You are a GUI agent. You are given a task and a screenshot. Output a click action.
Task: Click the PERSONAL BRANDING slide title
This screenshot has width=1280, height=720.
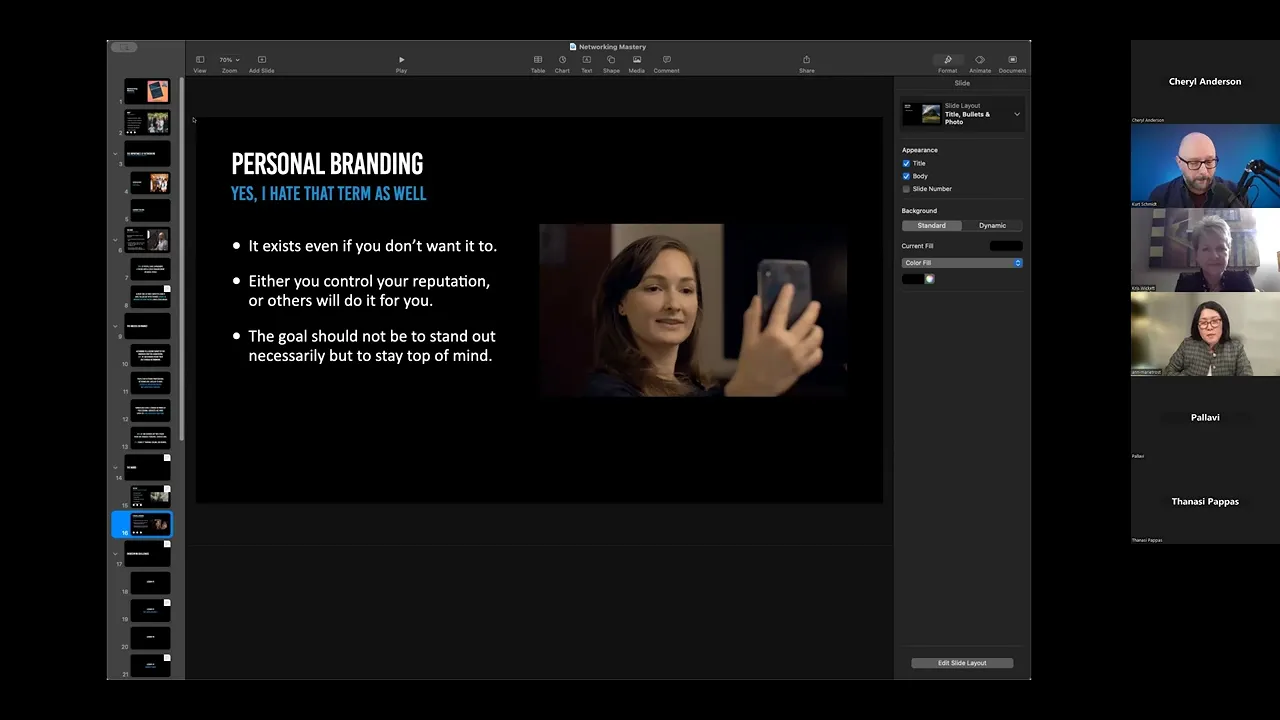tap(327, 164)
